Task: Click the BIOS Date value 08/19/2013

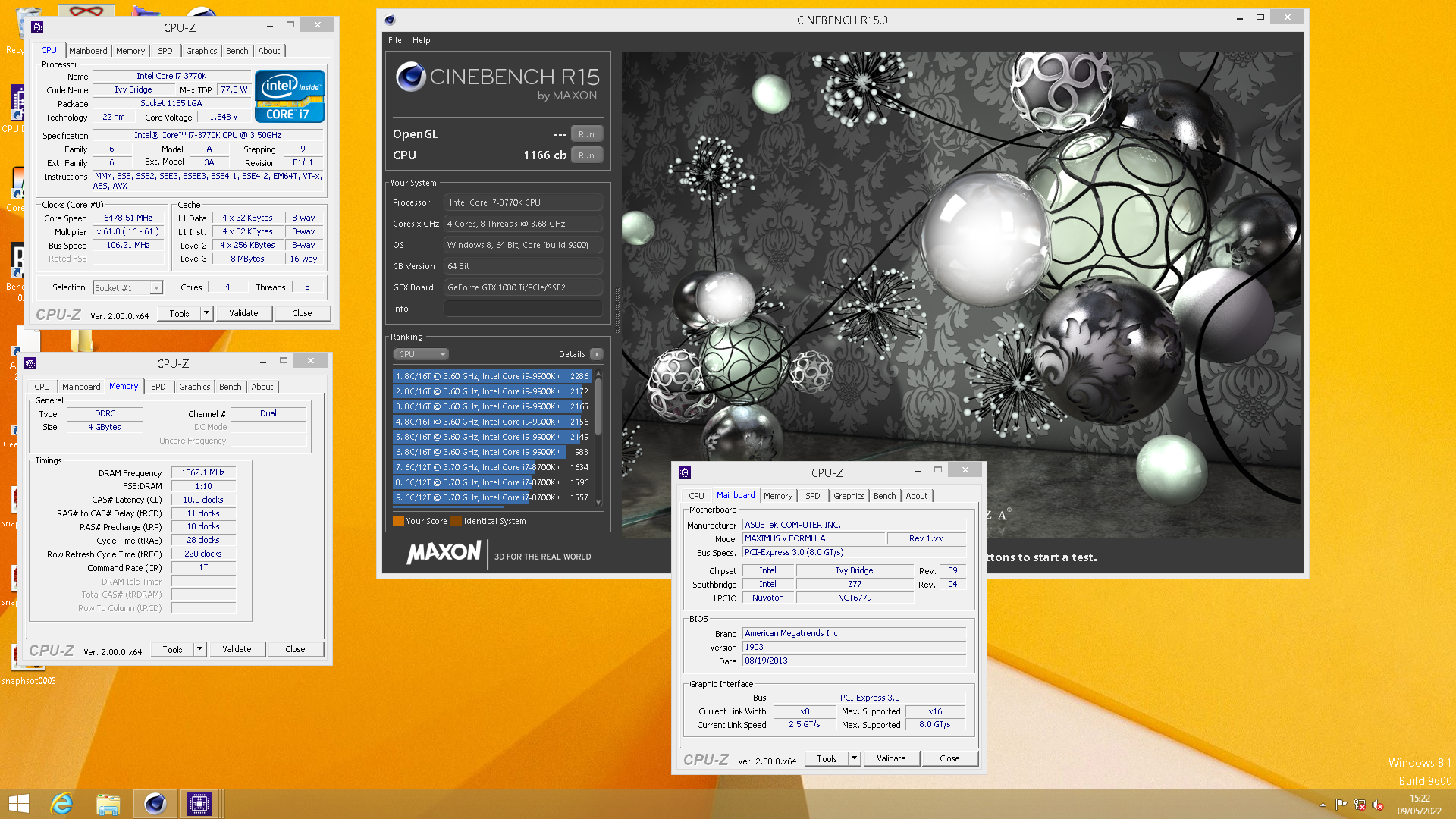Action: (855, 661)
